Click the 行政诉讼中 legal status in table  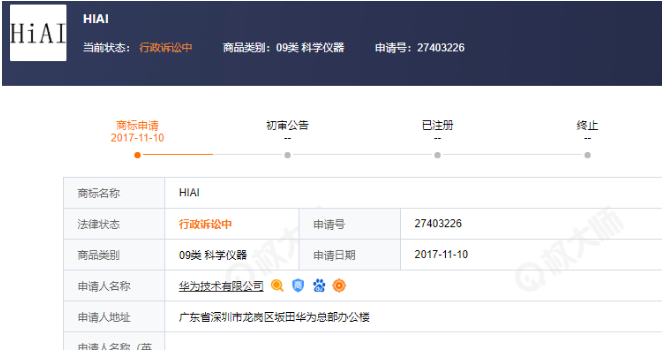[x=205, y=224]
